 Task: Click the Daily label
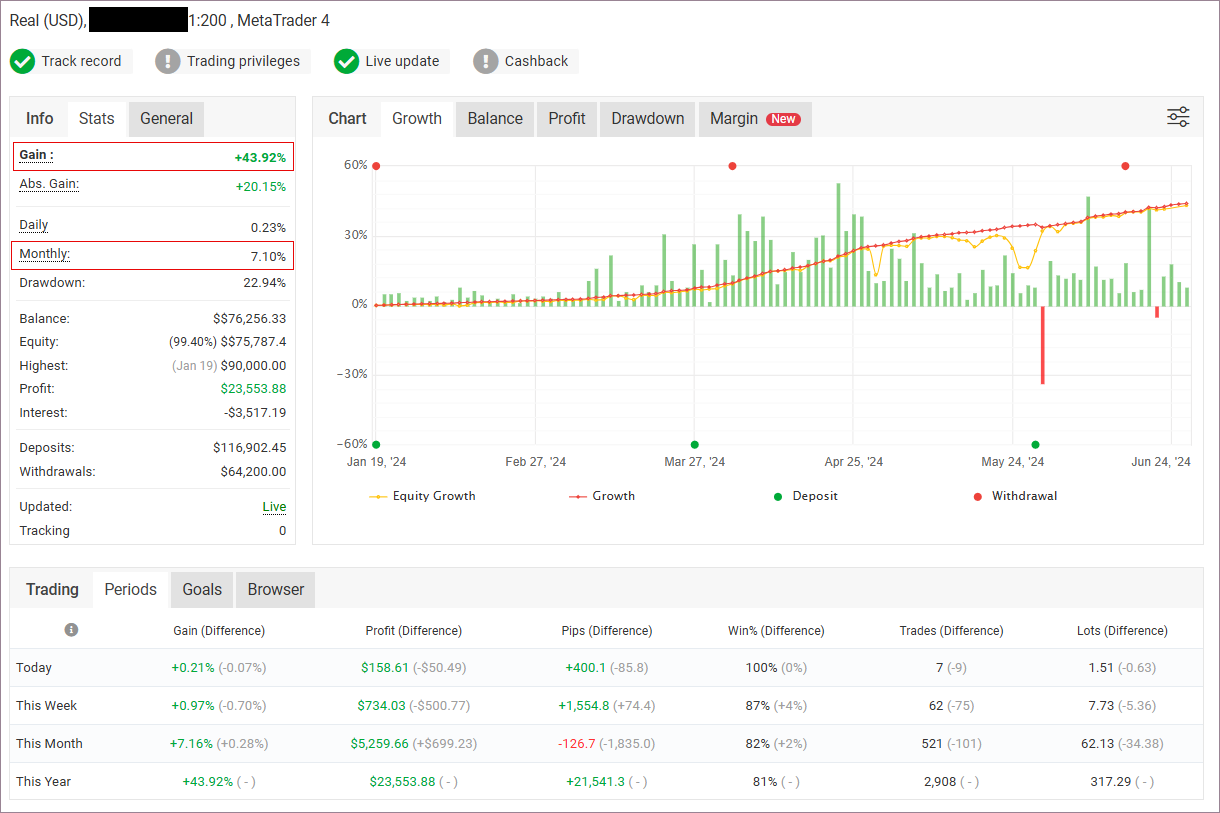33,226
